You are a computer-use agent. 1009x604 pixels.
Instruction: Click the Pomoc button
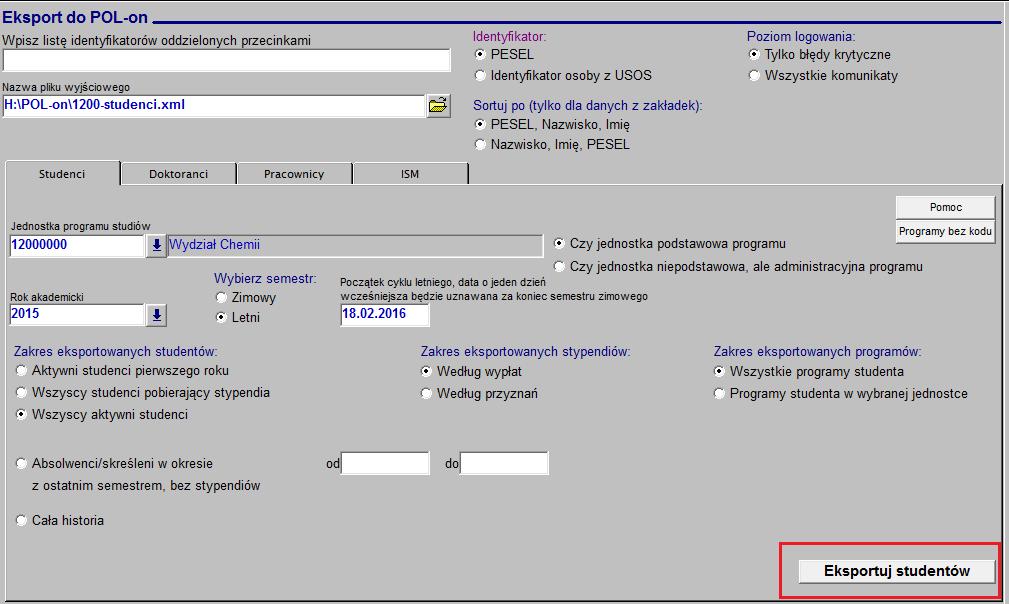coord(945,207)
